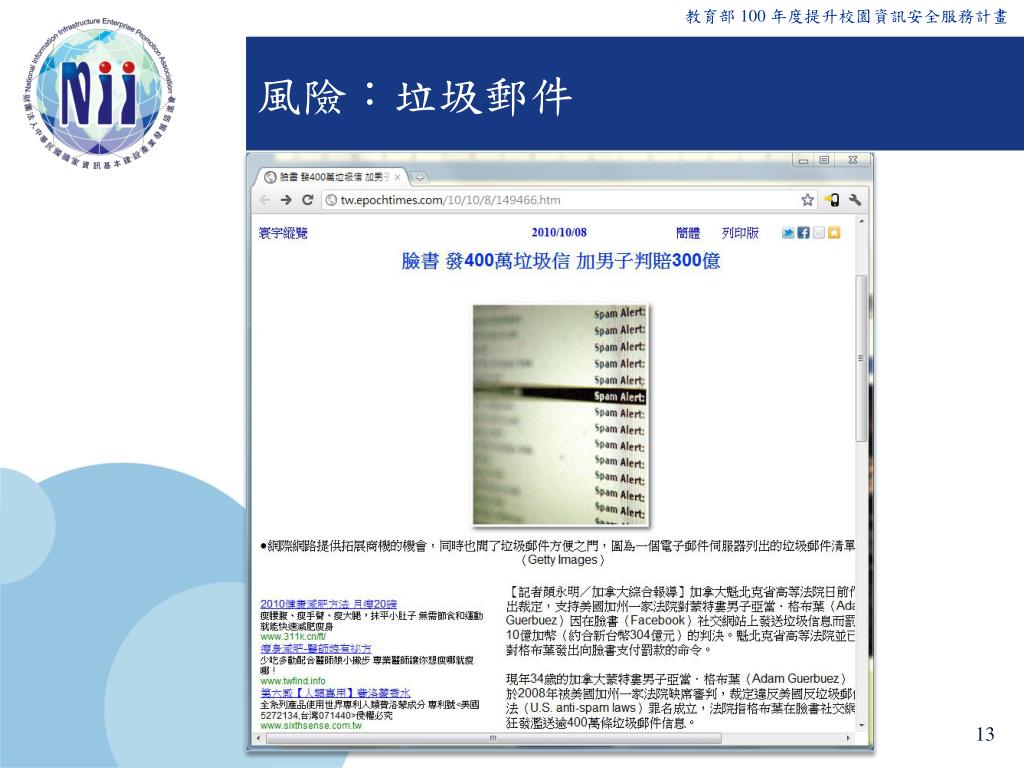Reload the page with the refresh icon
The height and width of the screenshot is (768, 1024).
(308, 200)
